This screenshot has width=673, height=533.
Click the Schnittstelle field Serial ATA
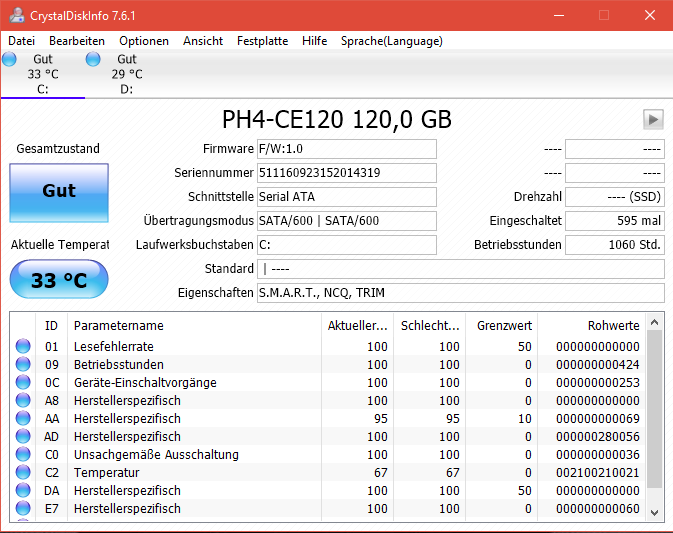tap(347, 197)
